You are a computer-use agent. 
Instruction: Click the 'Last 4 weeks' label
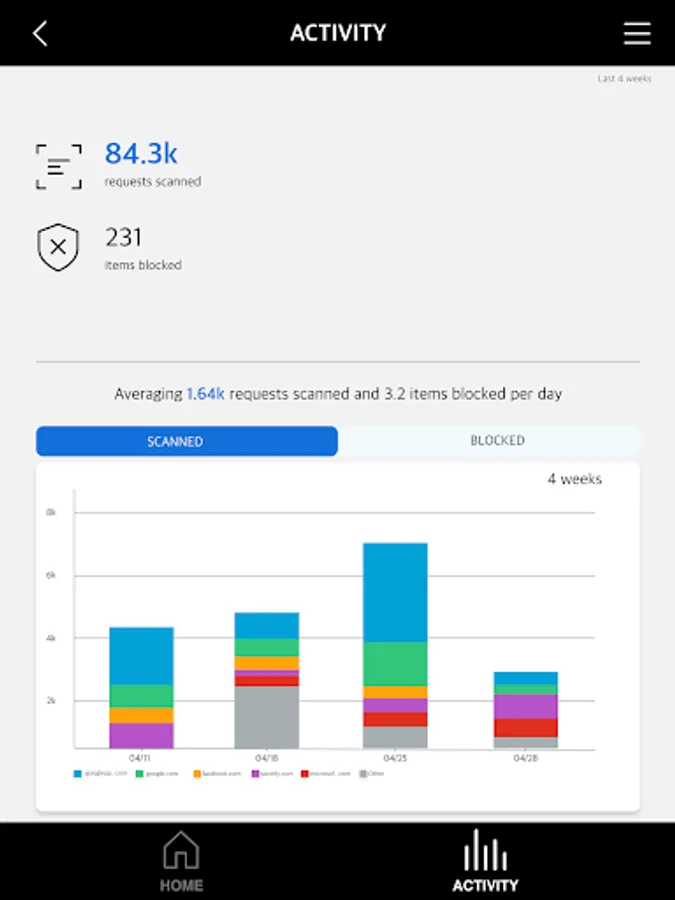pyautogui.click(x=624, y=78)
